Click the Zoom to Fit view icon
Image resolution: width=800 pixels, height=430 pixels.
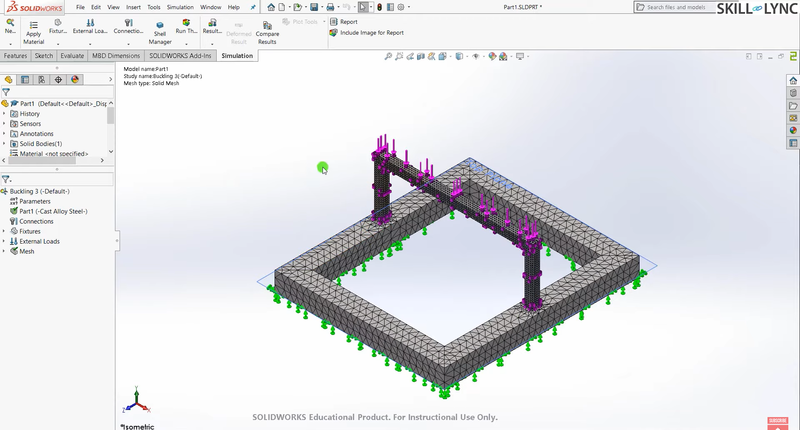(x=388, y=57)
